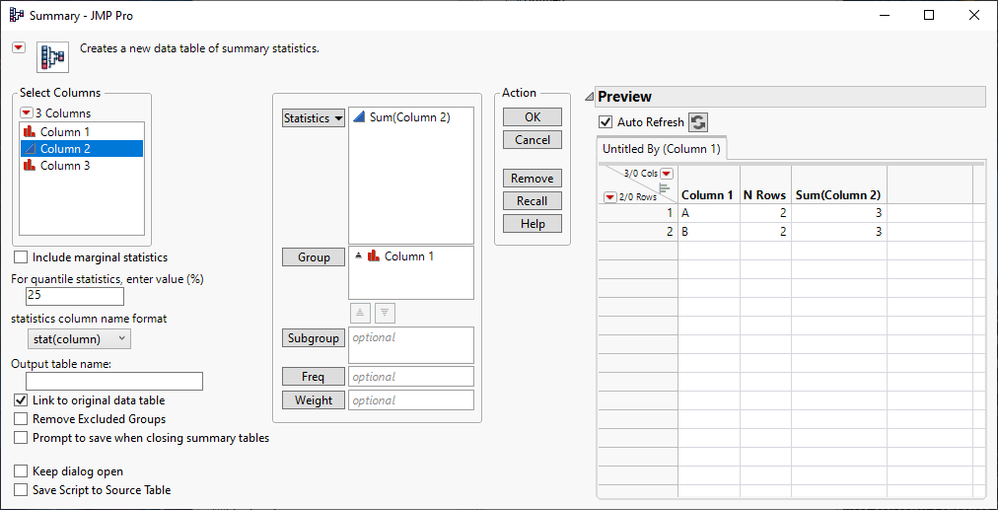Open the Cols red triangle menu in preview

tap(666, 173)
